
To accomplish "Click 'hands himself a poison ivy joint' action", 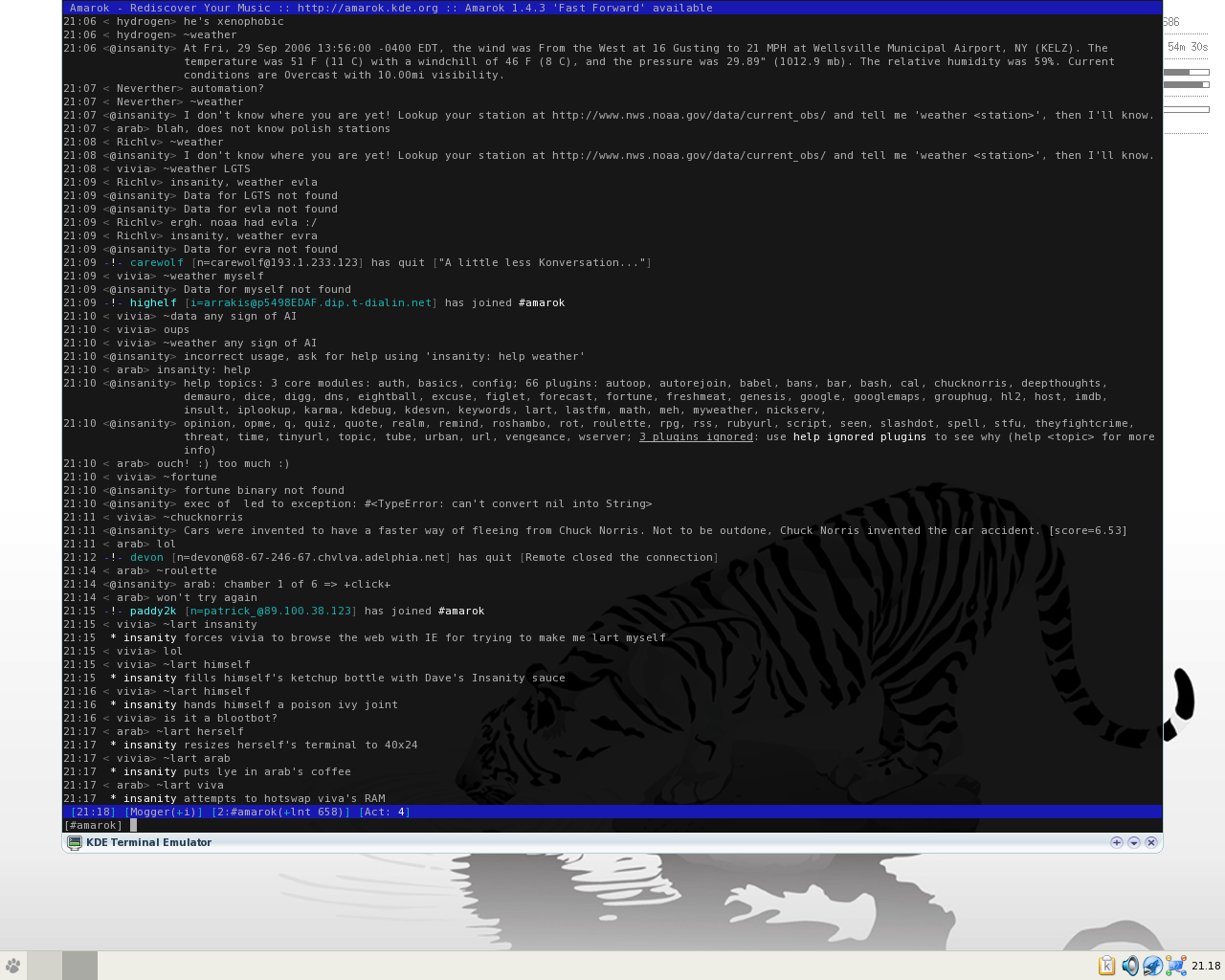I will [291, 704].
